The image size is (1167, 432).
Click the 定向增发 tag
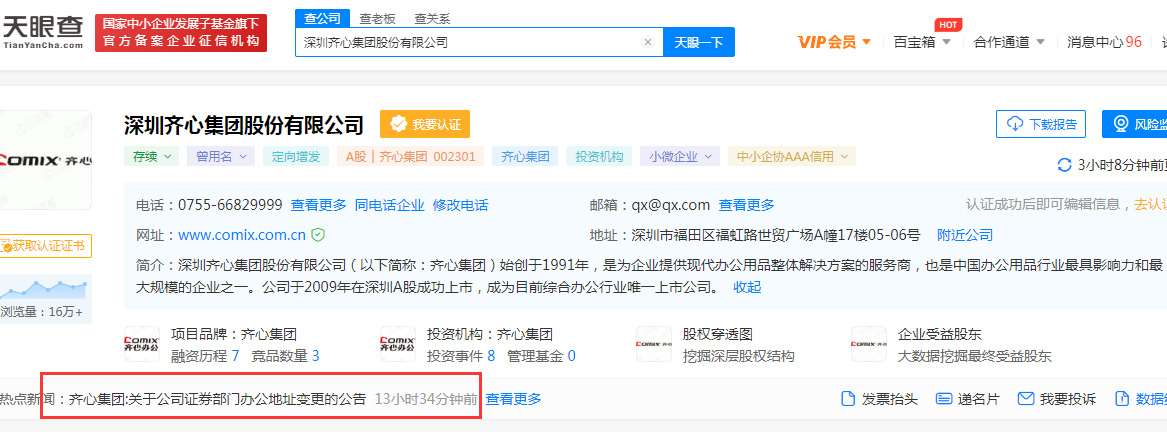(295, 156)
